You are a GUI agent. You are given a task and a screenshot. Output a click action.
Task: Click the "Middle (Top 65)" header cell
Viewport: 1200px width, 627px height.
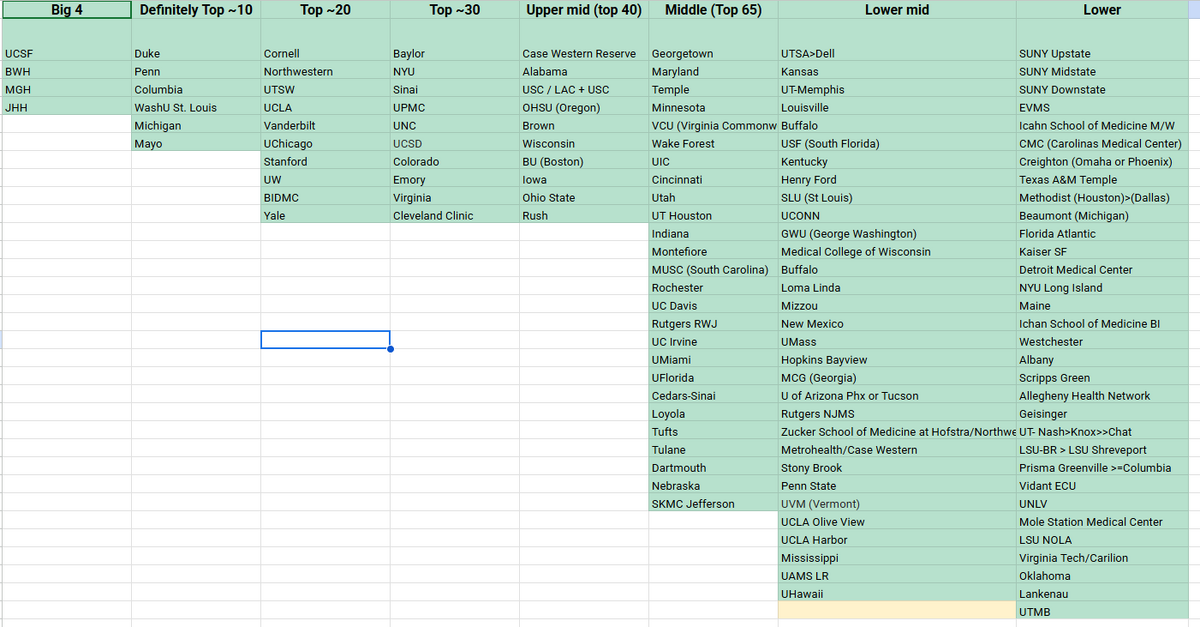point(712,10)
